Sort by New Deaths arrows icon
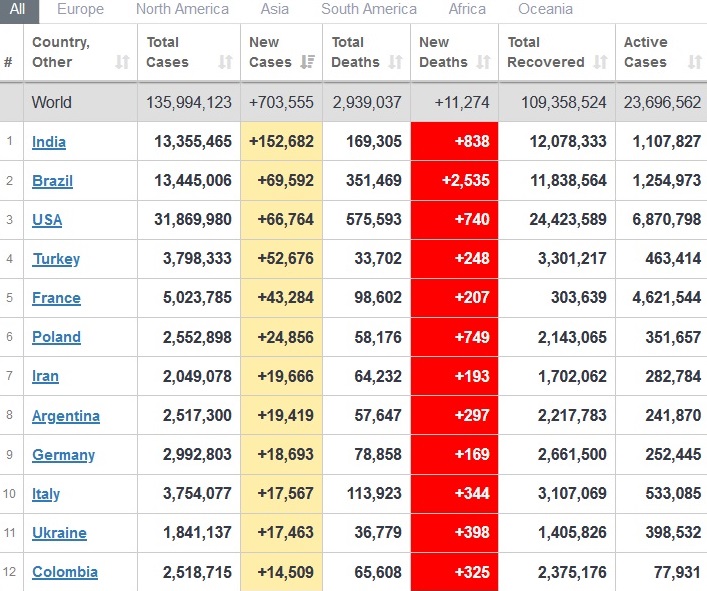The image size is (707, 591). [x=483, y=62]
